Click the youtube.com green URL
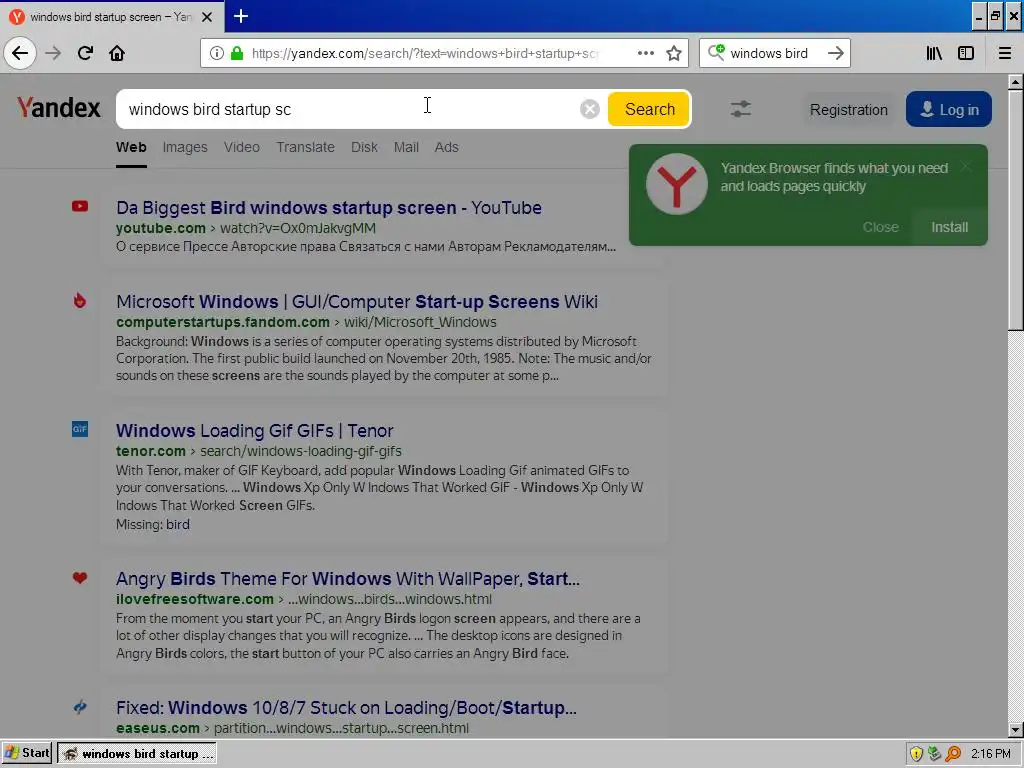The height and width of the screenshot is (768, 1024). click(161, 228)
